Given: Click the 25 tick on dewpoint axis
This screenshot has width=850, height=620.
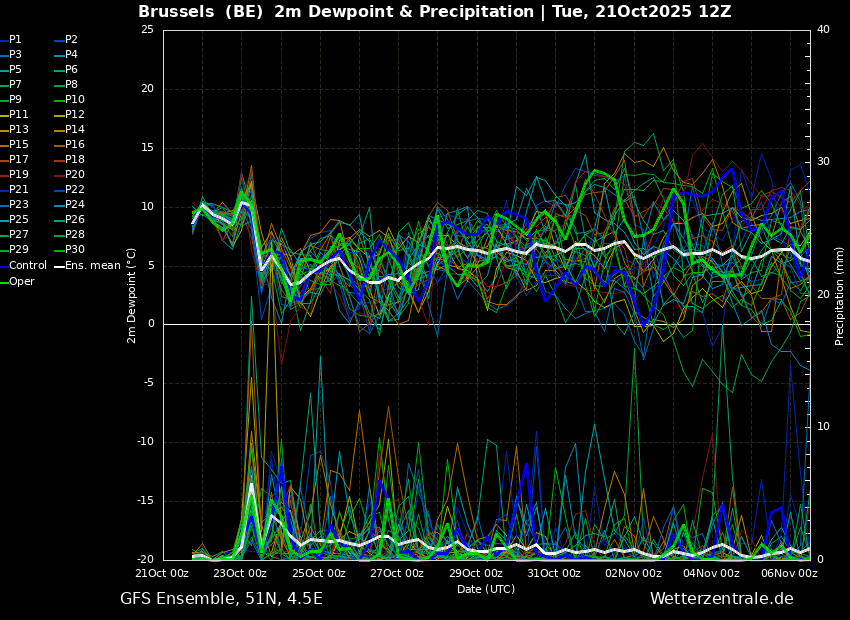Looking at the screenshot, I should tap(147, 30).
